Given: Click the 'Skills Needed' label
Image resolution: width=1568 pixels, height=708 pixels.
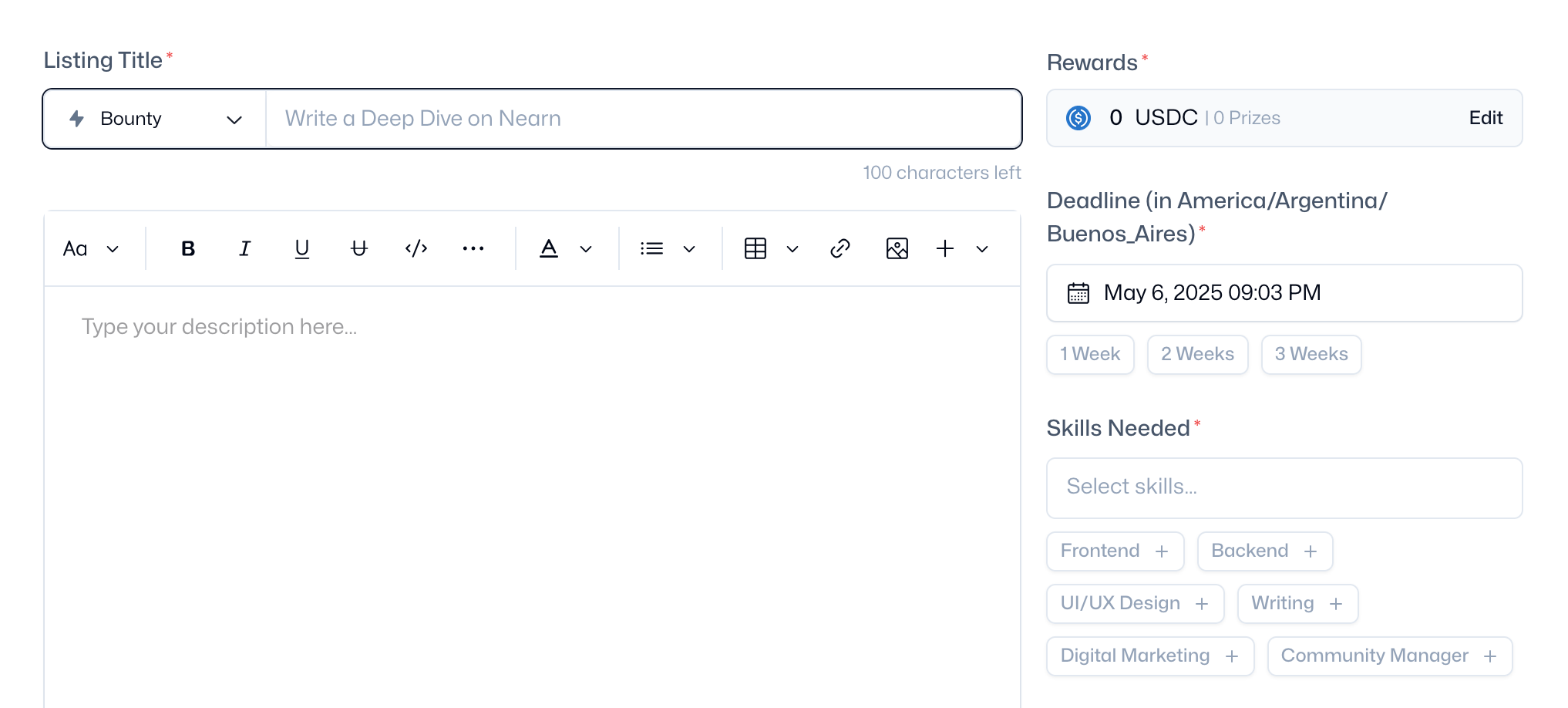Looking at the screenshot, I should [1118, 428].
